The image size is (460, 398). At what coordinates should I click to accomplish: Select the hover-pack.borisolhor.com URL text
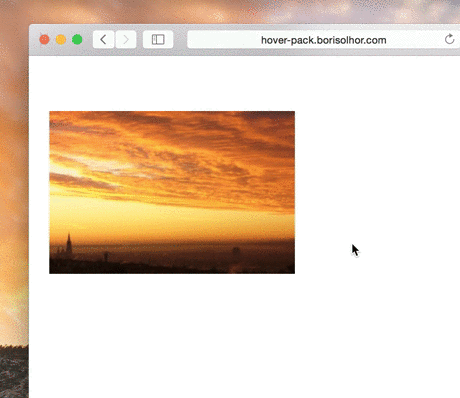[x=323, y=40]
